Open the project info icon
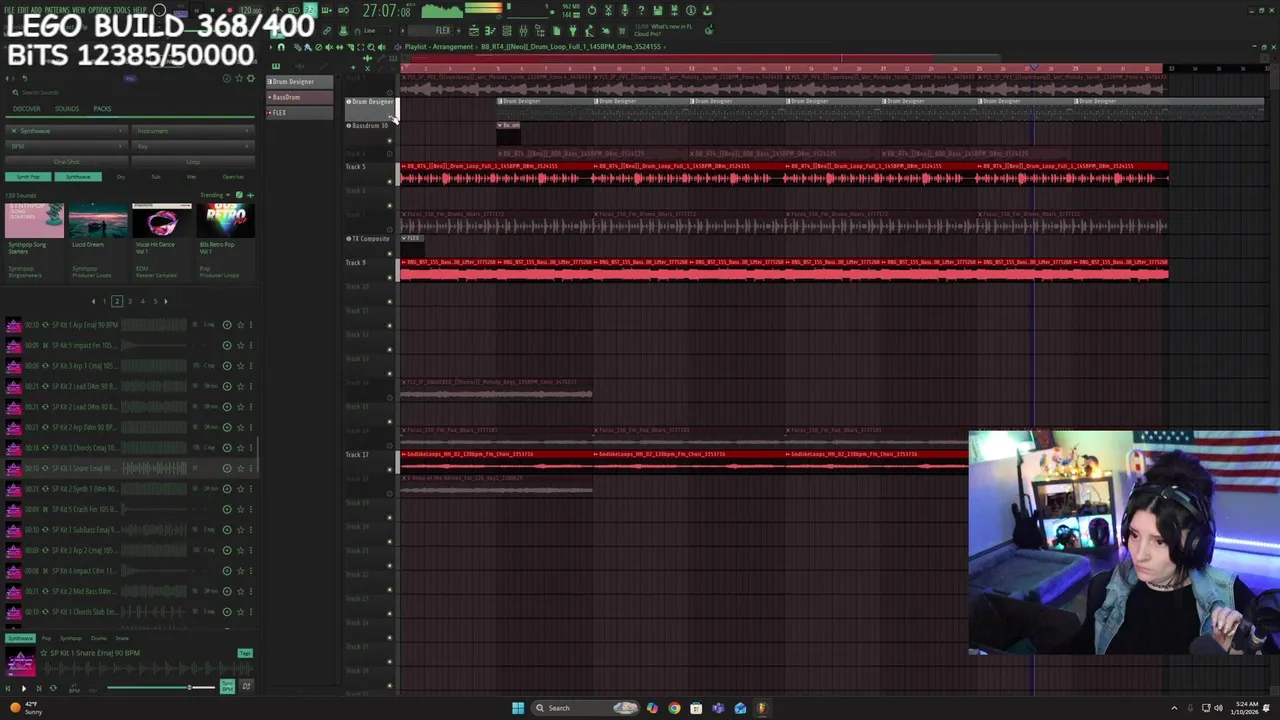1280x720 pixels. click(691, 10)
